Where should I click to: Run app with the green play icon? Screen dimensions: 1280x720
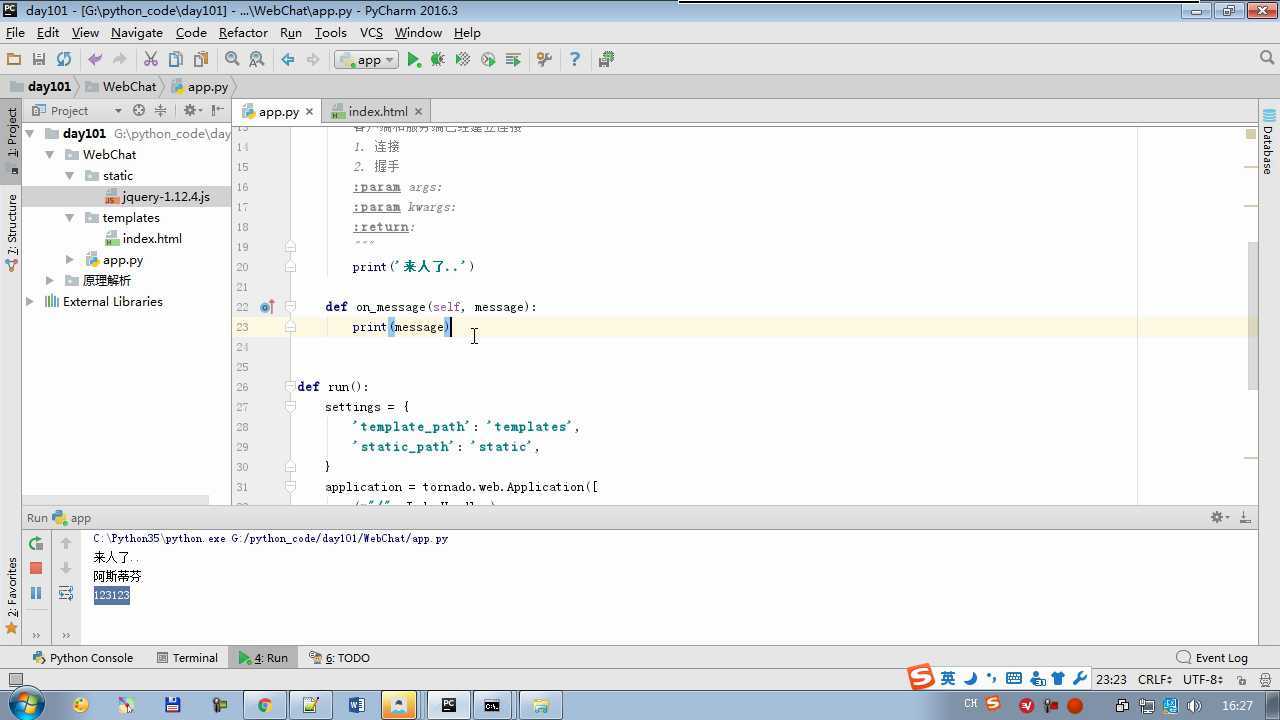413,60
